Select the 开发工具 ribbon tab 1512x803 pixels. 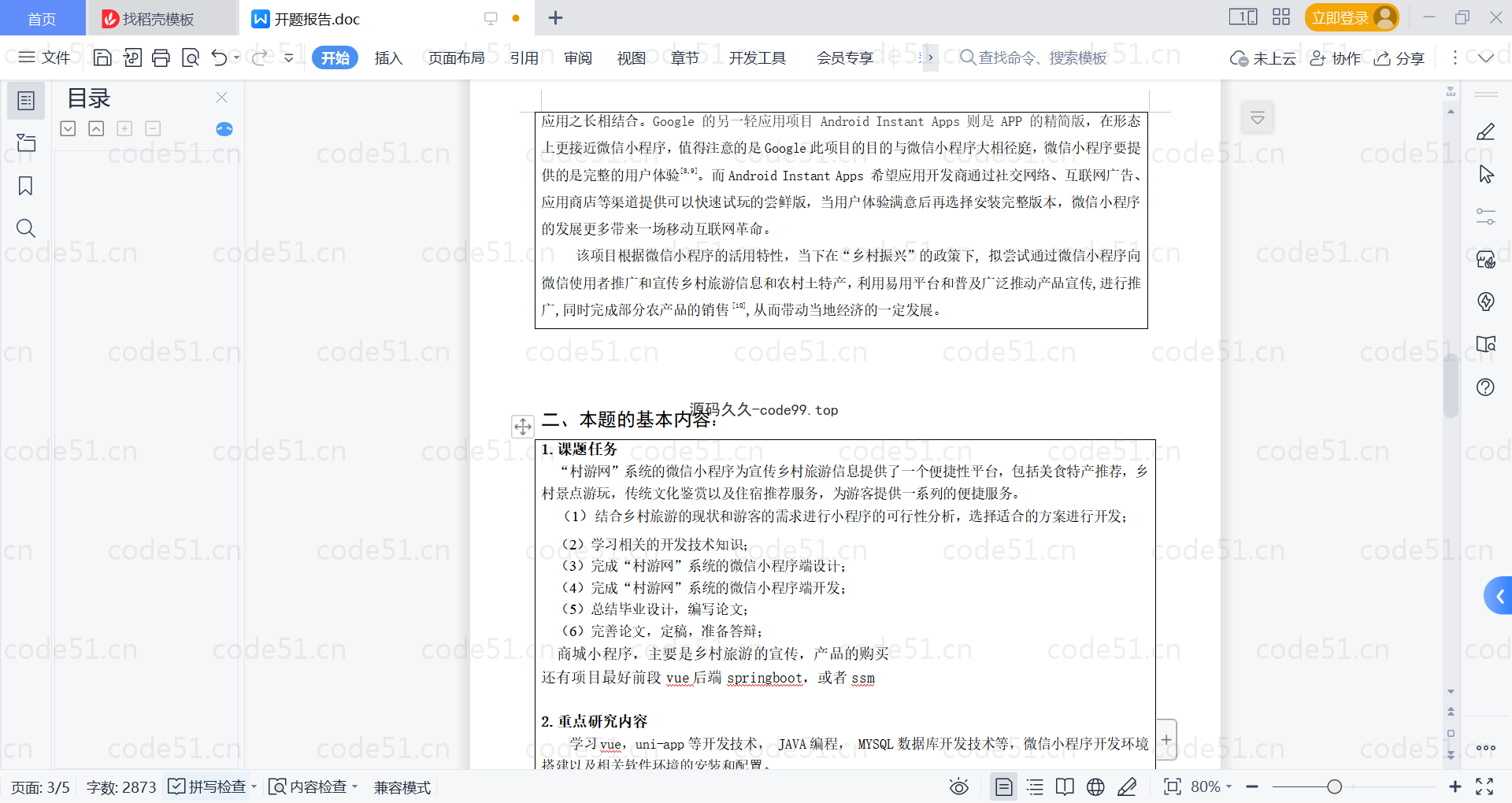point(757,57)
